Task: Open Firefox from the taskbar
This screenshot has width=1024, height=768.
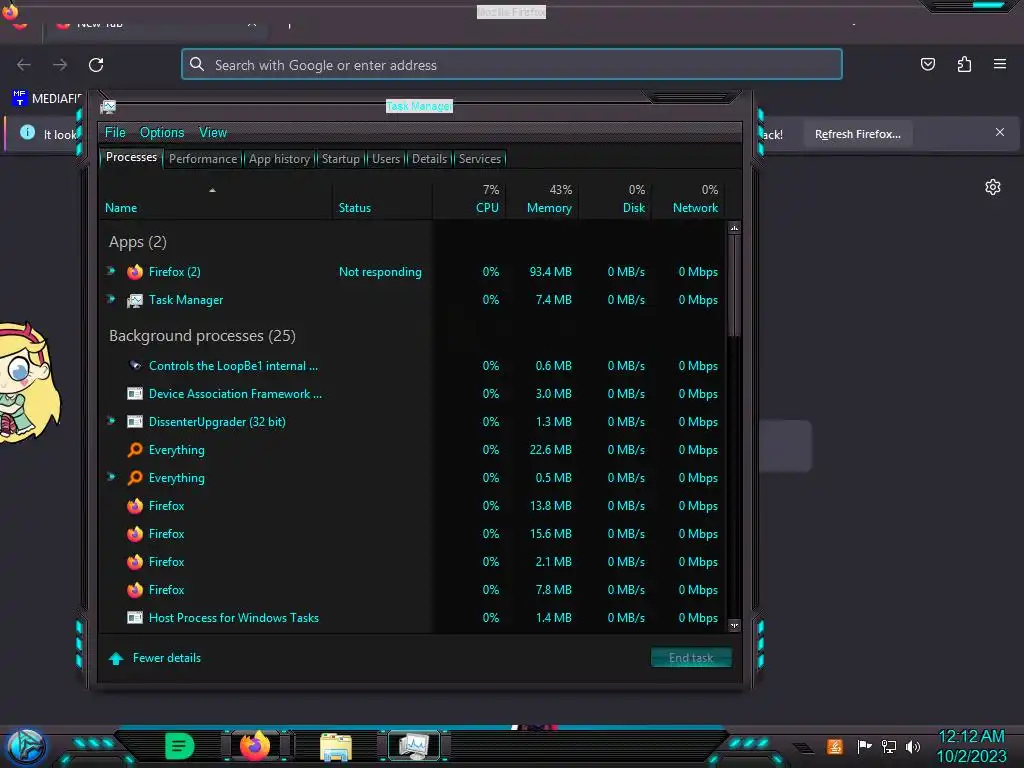Action: coord(255,746)
